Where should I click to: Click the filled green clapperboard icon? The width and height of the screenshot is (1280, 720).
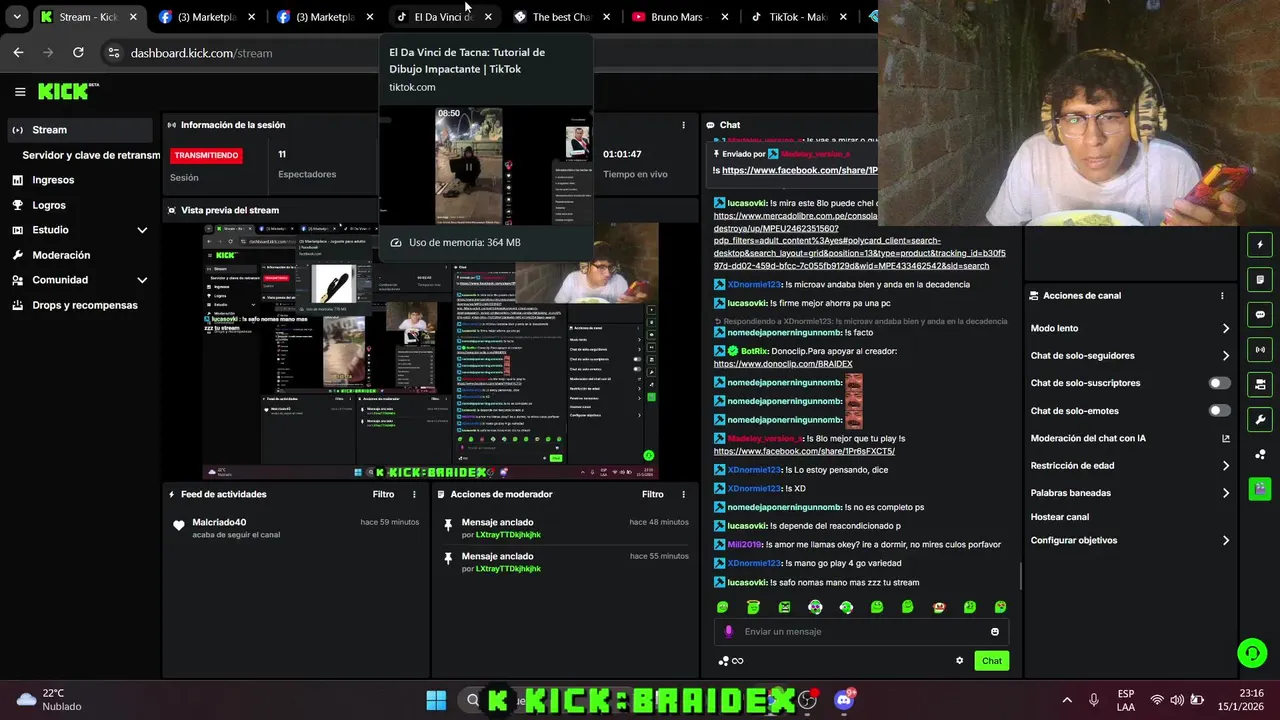point(1260,489)
